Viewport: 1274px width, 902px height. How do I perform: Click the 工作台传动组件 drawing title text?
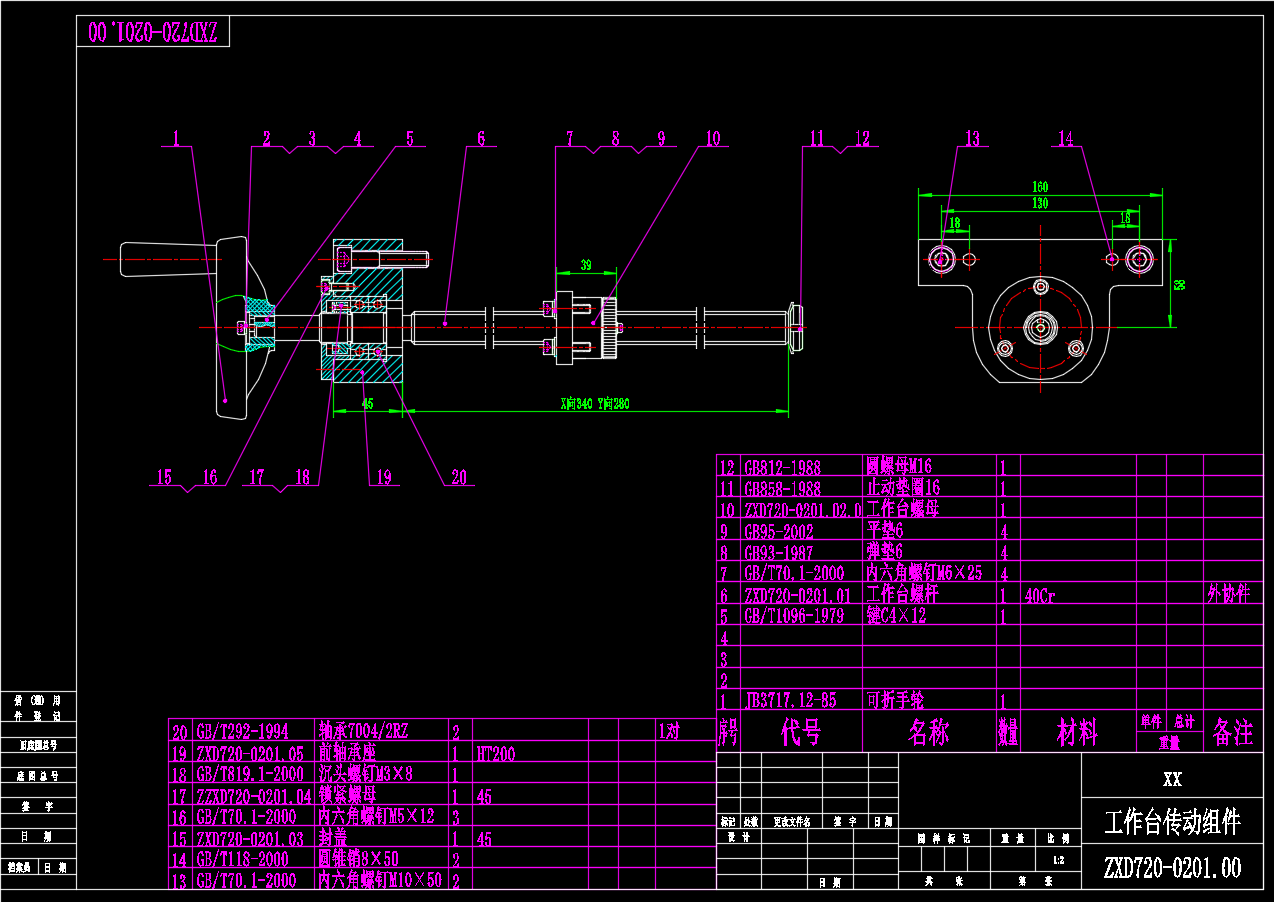point(1172,822)
